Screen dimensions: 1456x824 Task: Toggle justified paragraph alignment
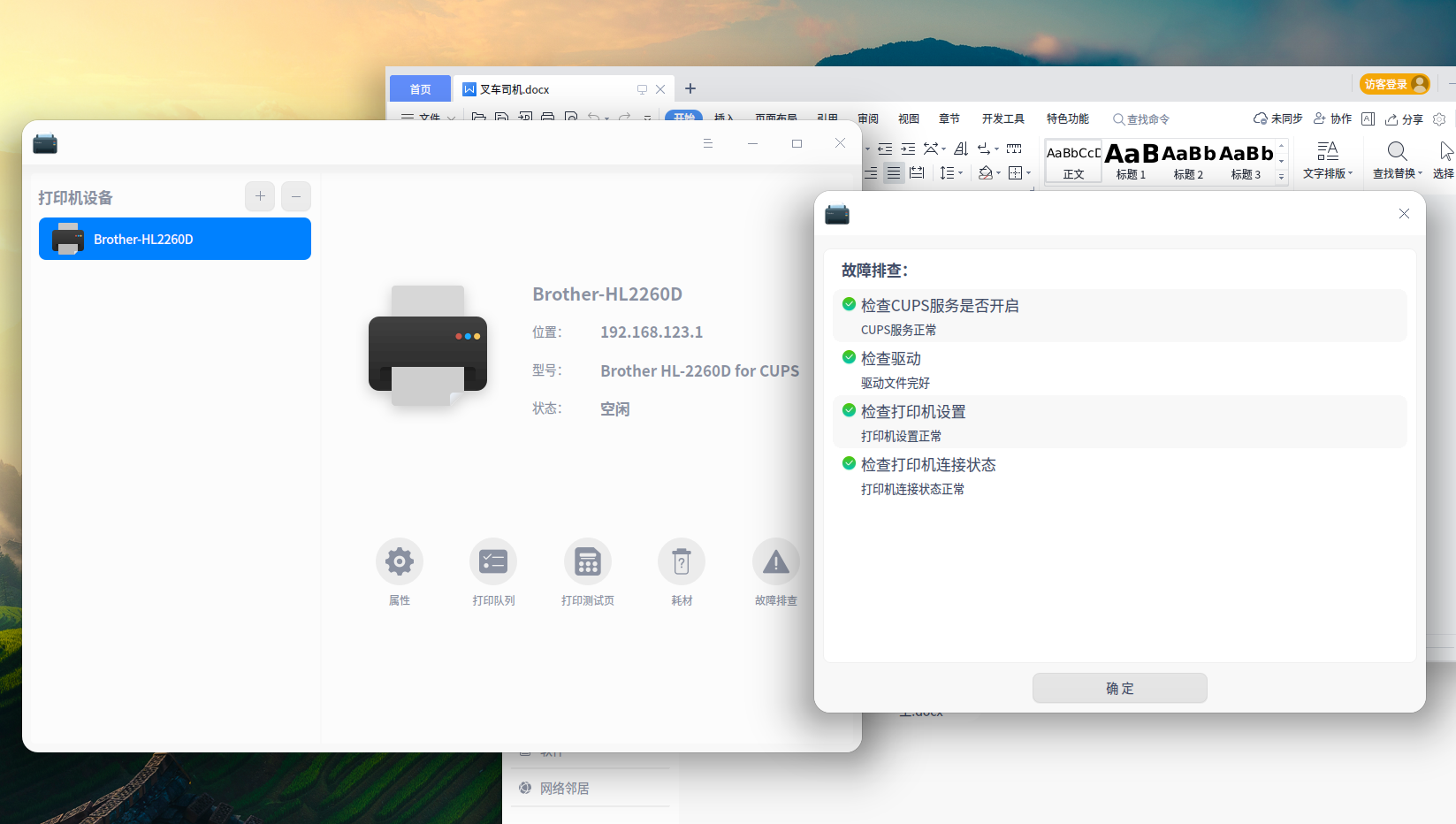[x=894, y=173]
